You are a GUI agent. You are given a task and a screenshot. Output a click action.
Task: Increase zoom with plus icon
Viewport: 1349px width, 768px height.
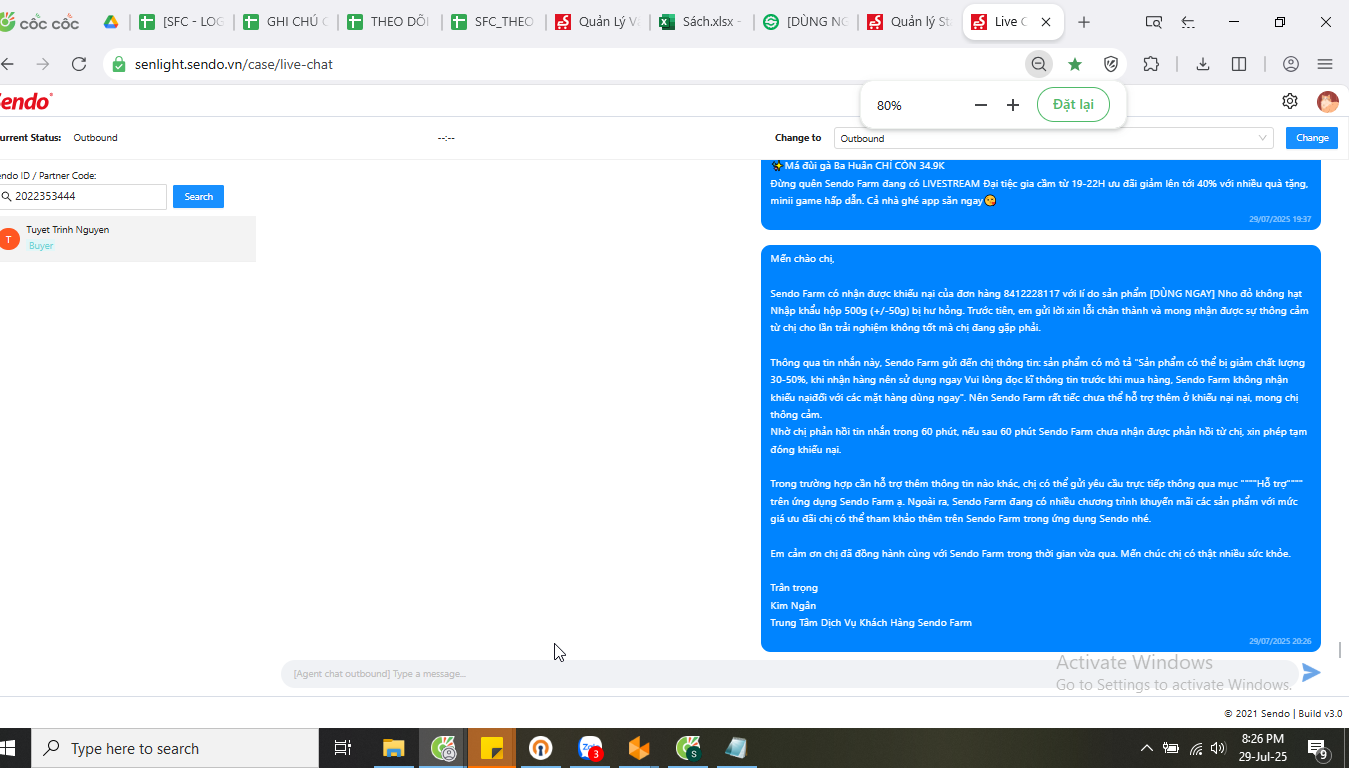(1013, 105)
